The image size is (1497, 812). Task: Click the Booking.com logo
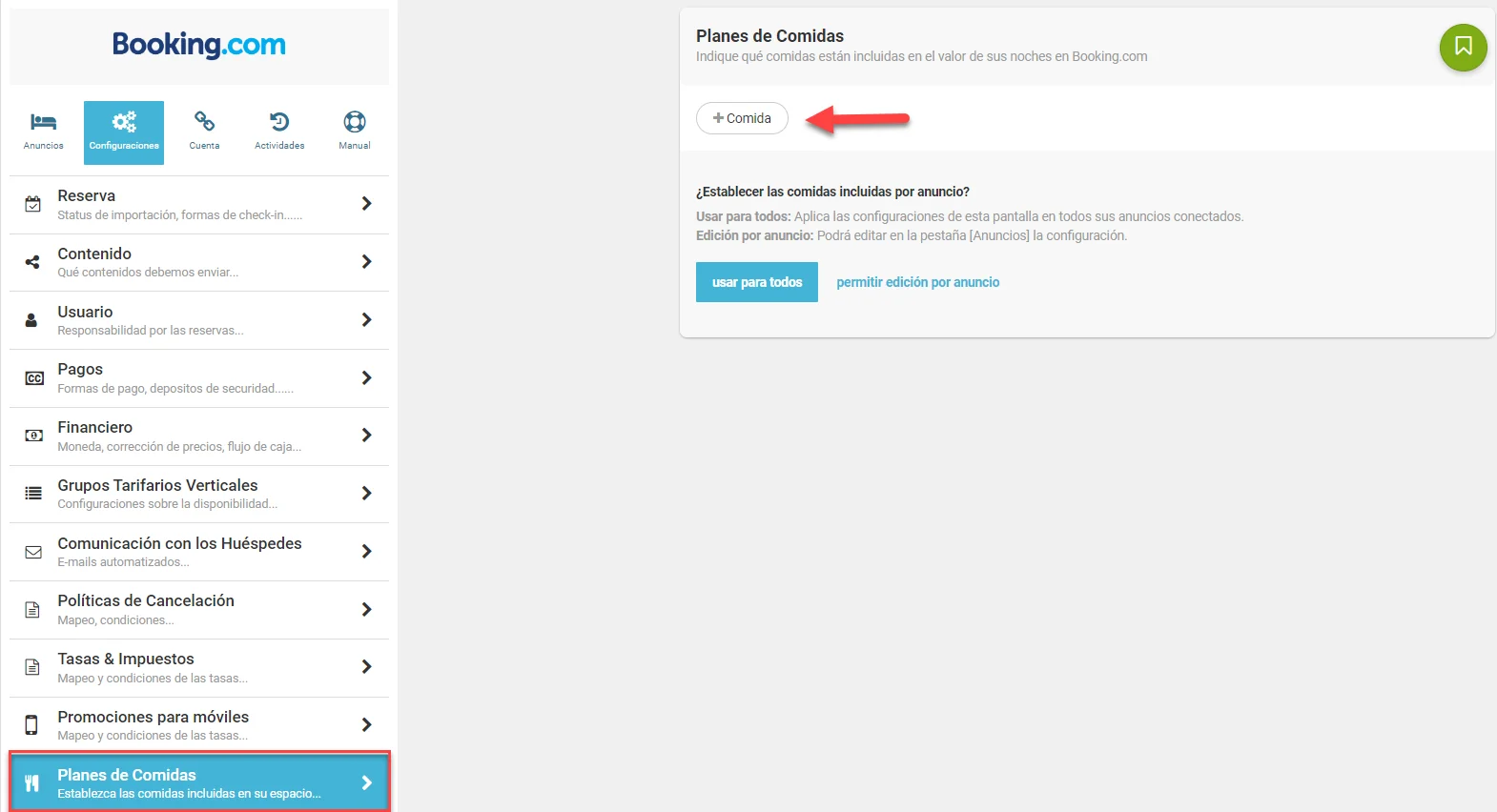coord(198,45)
